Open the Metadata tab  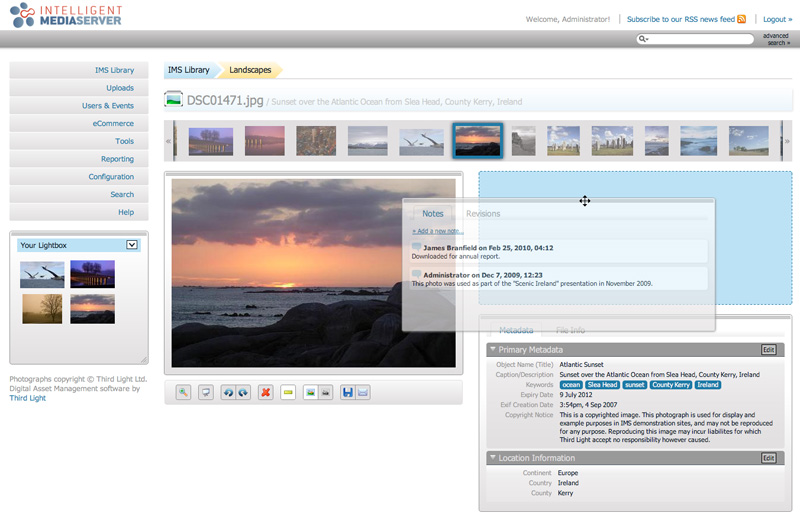tap(516, 330)
